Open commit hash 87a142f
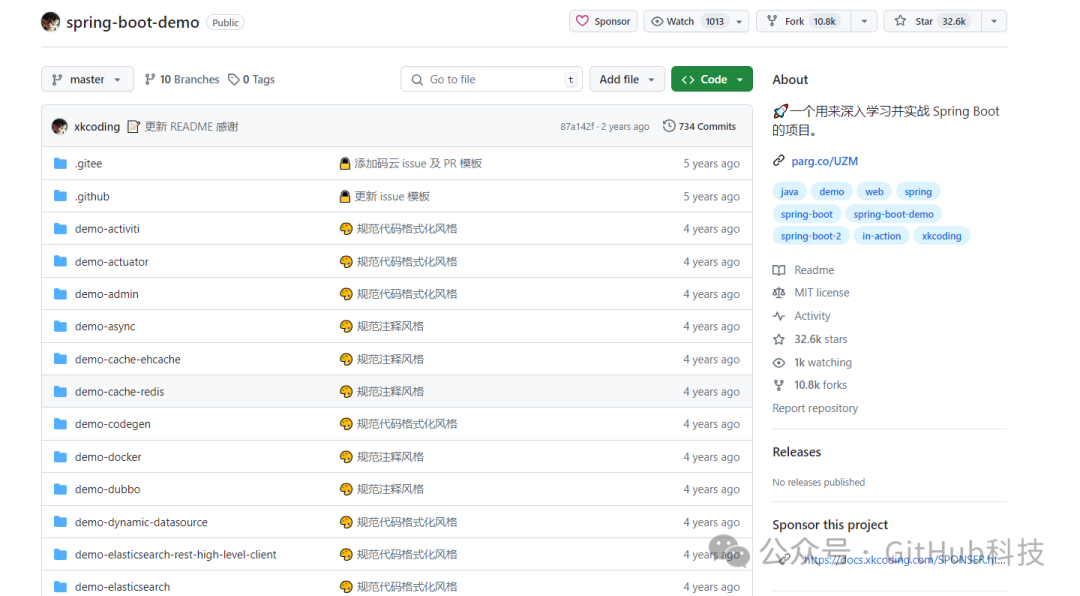This screenshot has height=596, width=1080. tap(577, 127)
